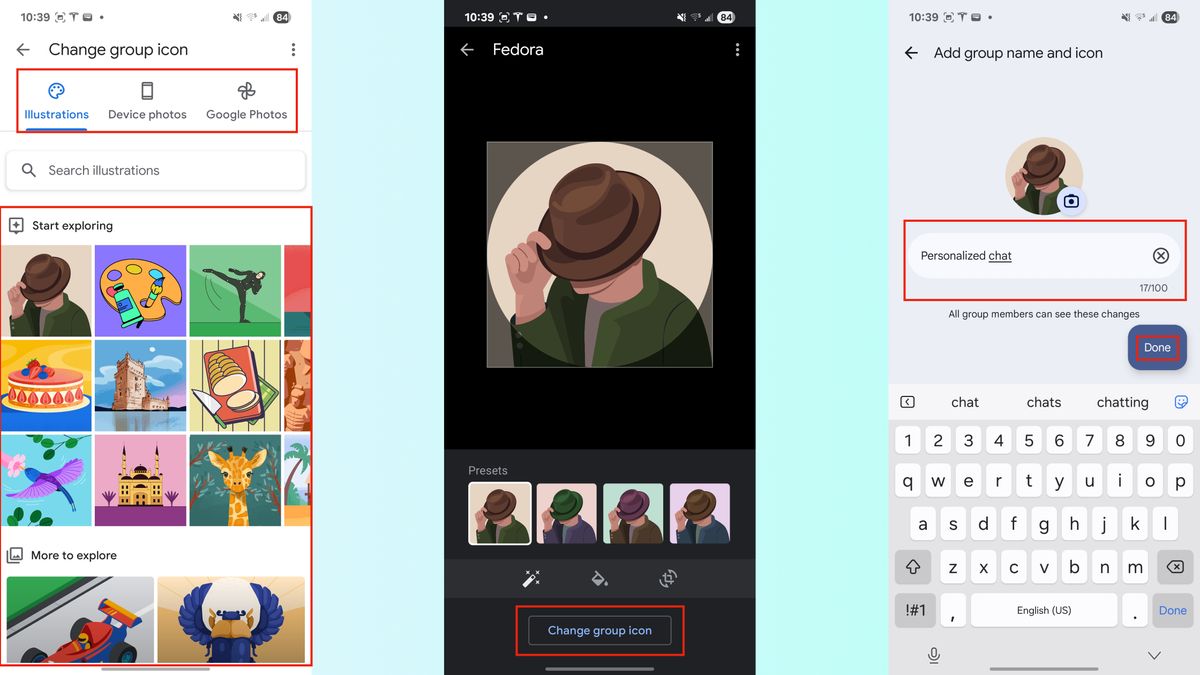Switch keyboard to !#1 symbols mode
The image size is (1200, 675).
coord(915,610)
